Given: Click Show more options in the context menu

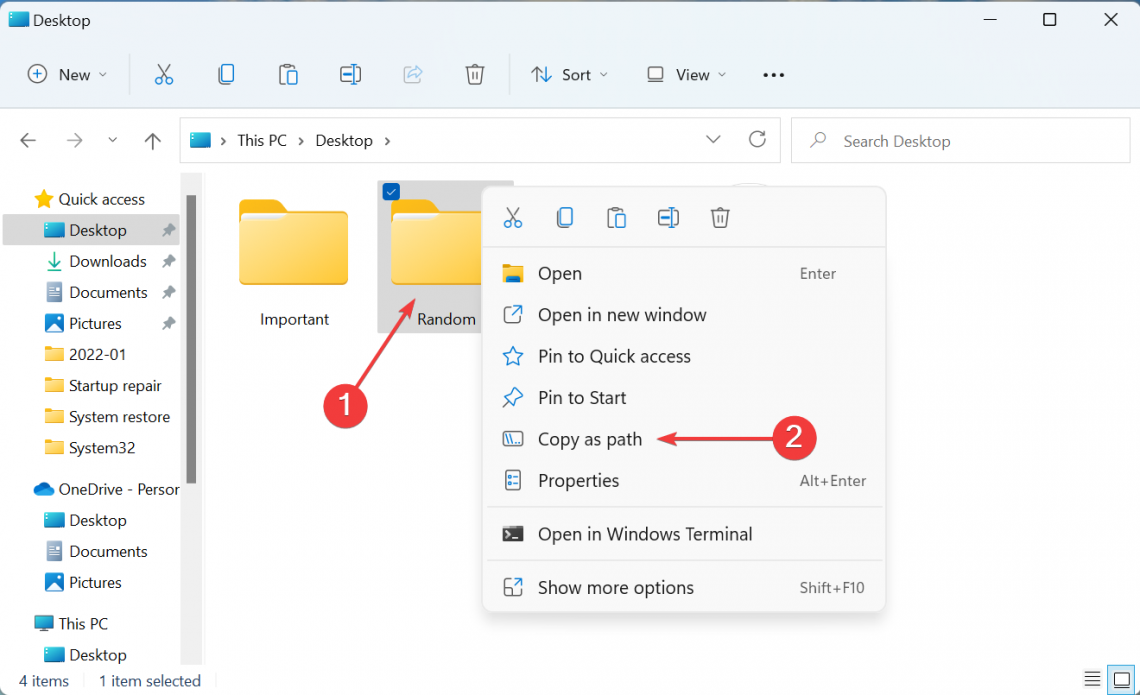Looking at the screenshot, I should pyautogui.click(x=614, y=588).
